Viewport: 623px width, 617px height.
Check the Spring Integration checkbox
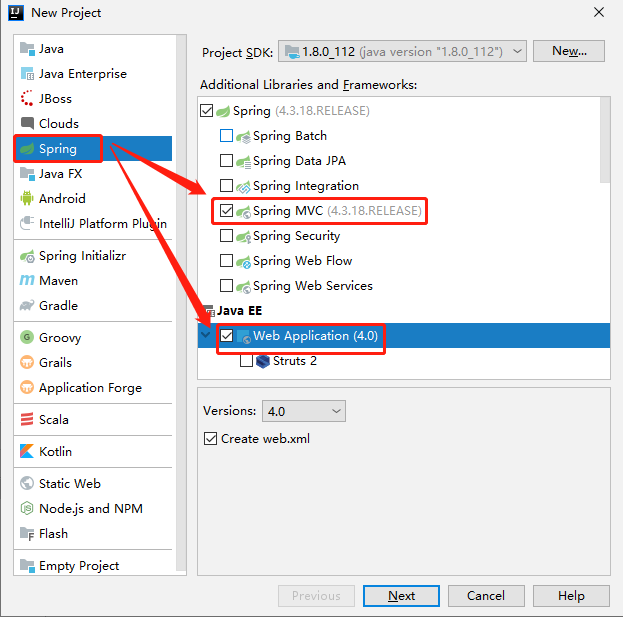tap(226, 186)
